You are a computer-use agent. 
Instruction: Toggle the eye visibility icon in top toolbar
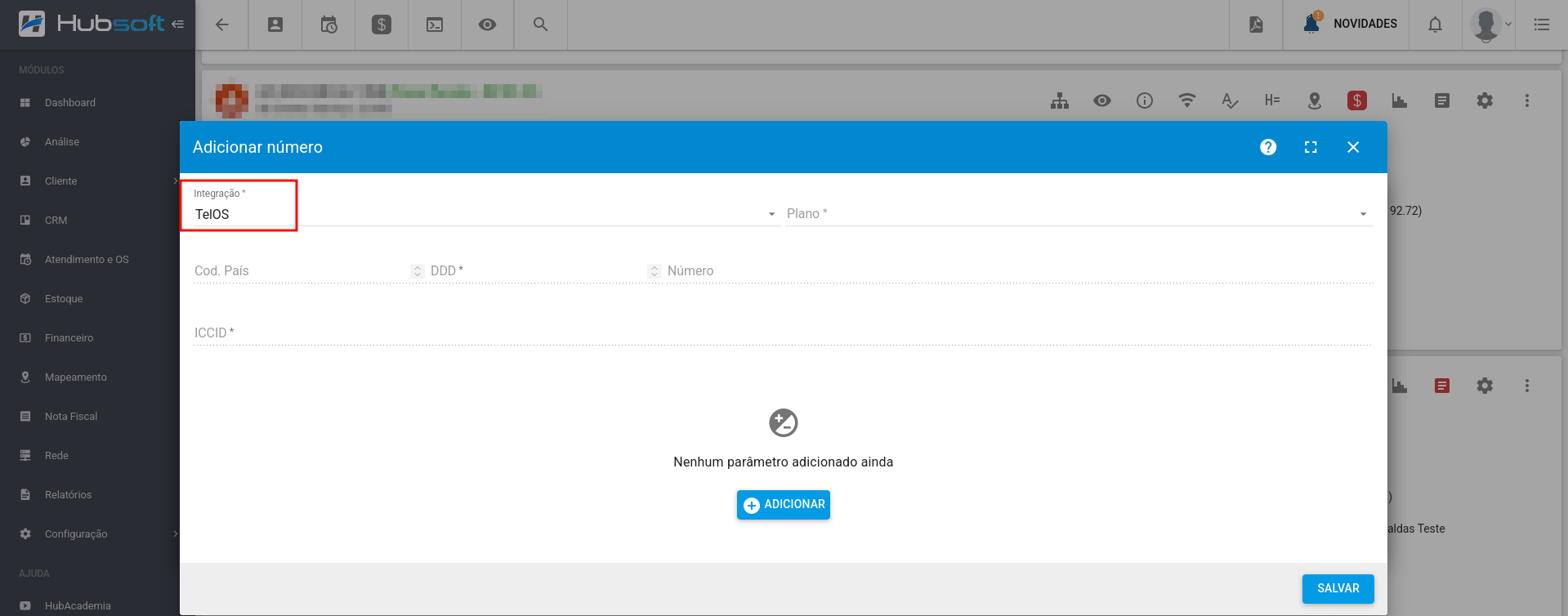487,25
